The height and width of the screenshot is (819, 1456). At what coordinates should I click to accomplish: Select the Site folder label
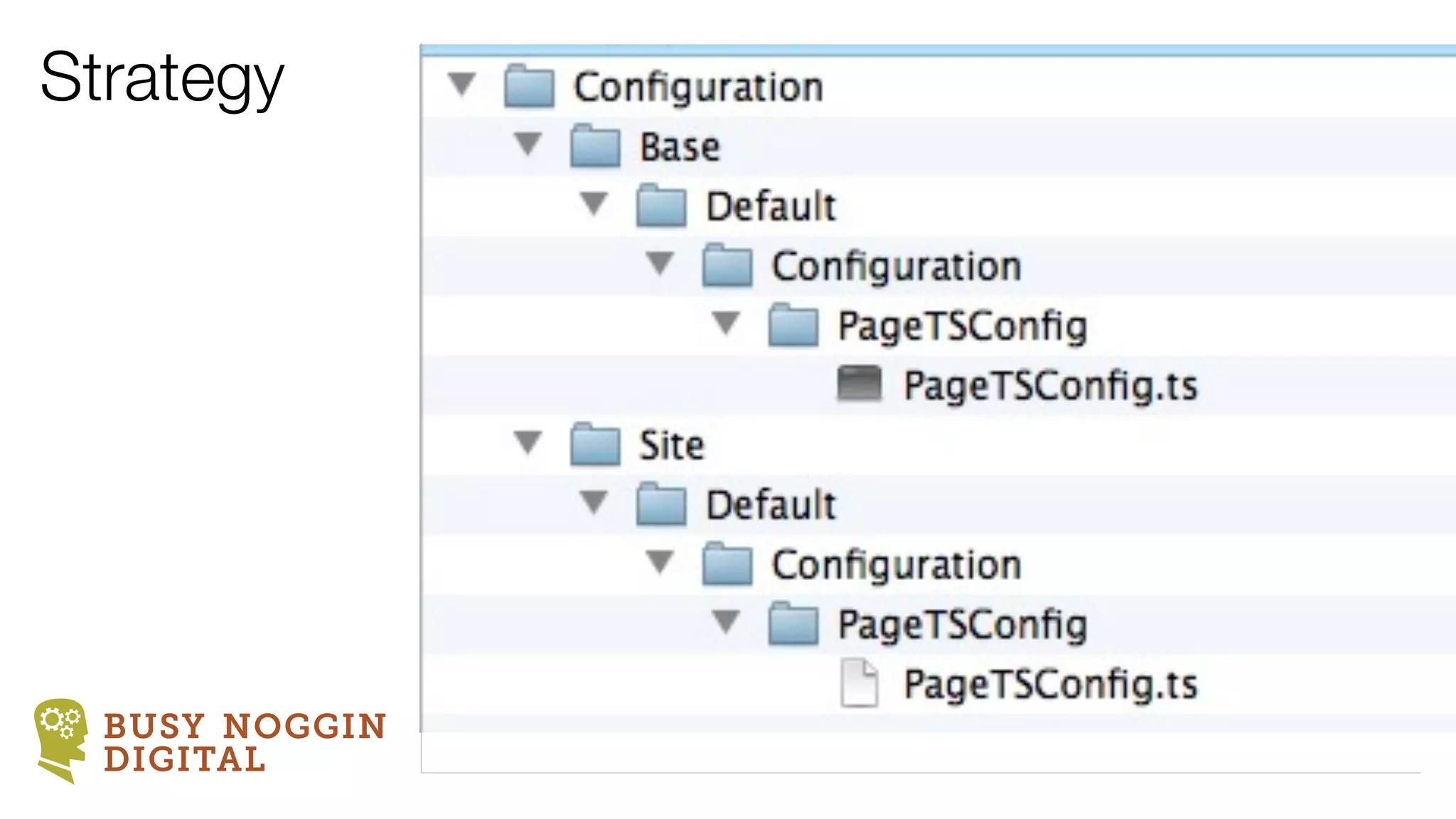click(x=671, y=446)
